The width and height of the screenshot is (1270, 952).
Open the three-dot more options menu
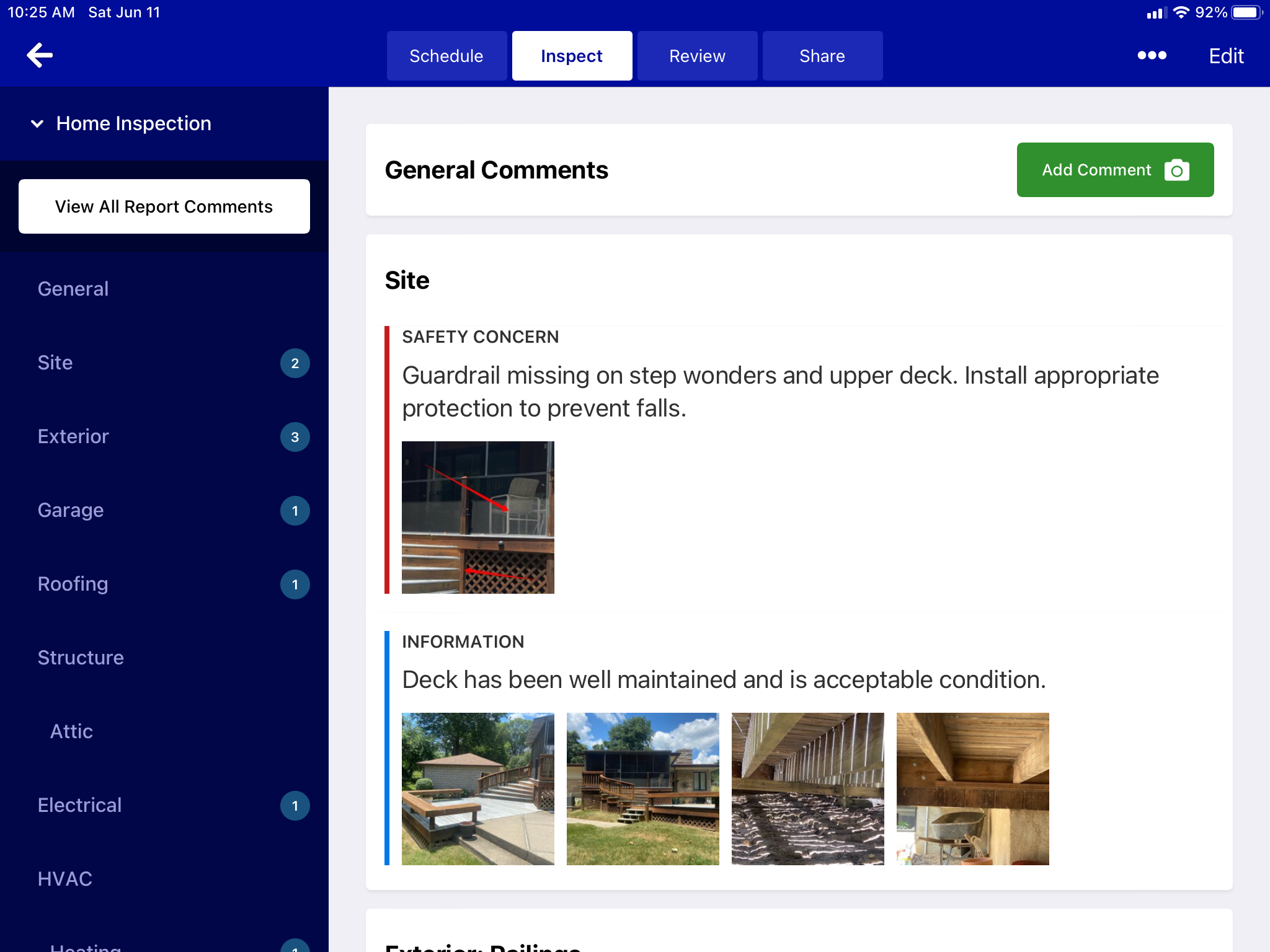[x=1152, y=56]
